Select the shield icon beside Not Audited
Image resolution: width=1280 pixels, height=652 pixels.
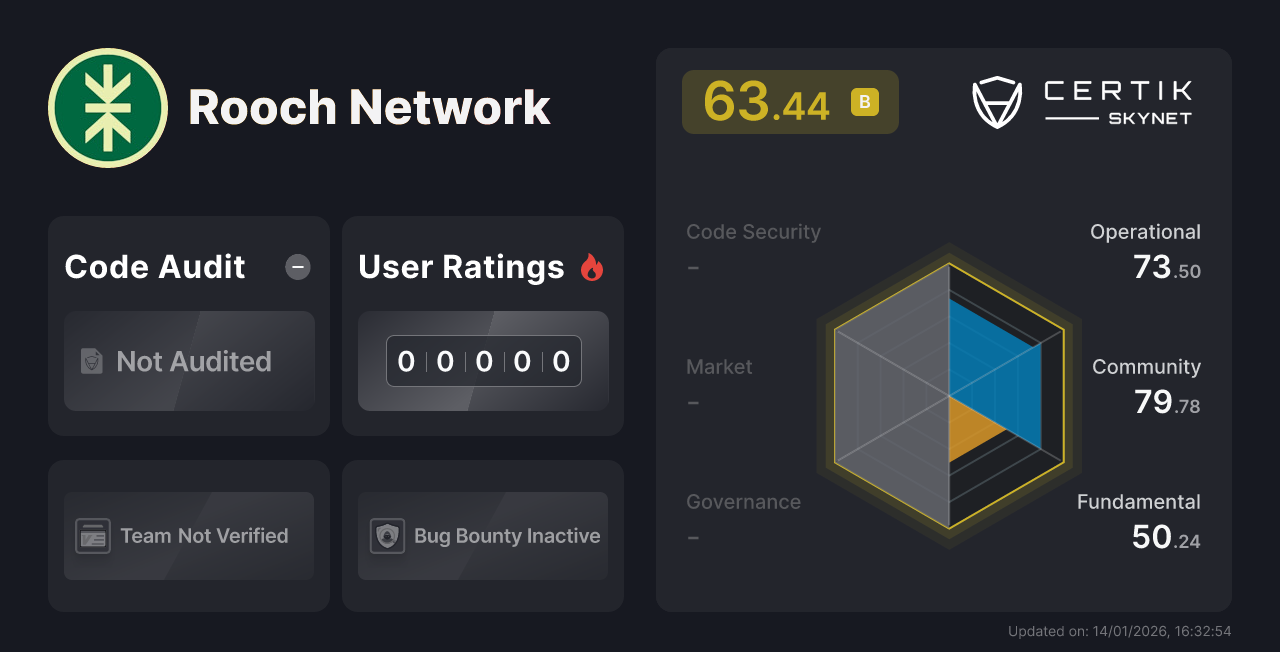click(x=91, y=362)
